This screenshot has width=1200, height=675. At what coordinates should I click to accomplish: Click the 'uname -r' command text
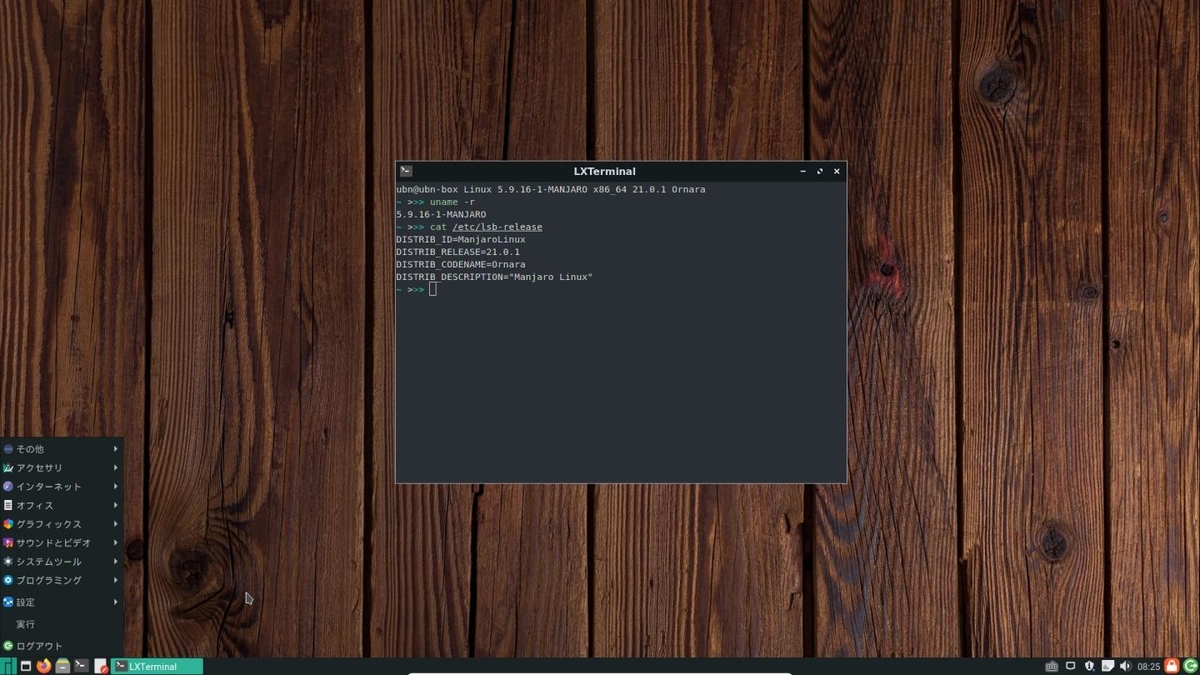point(452,202)
